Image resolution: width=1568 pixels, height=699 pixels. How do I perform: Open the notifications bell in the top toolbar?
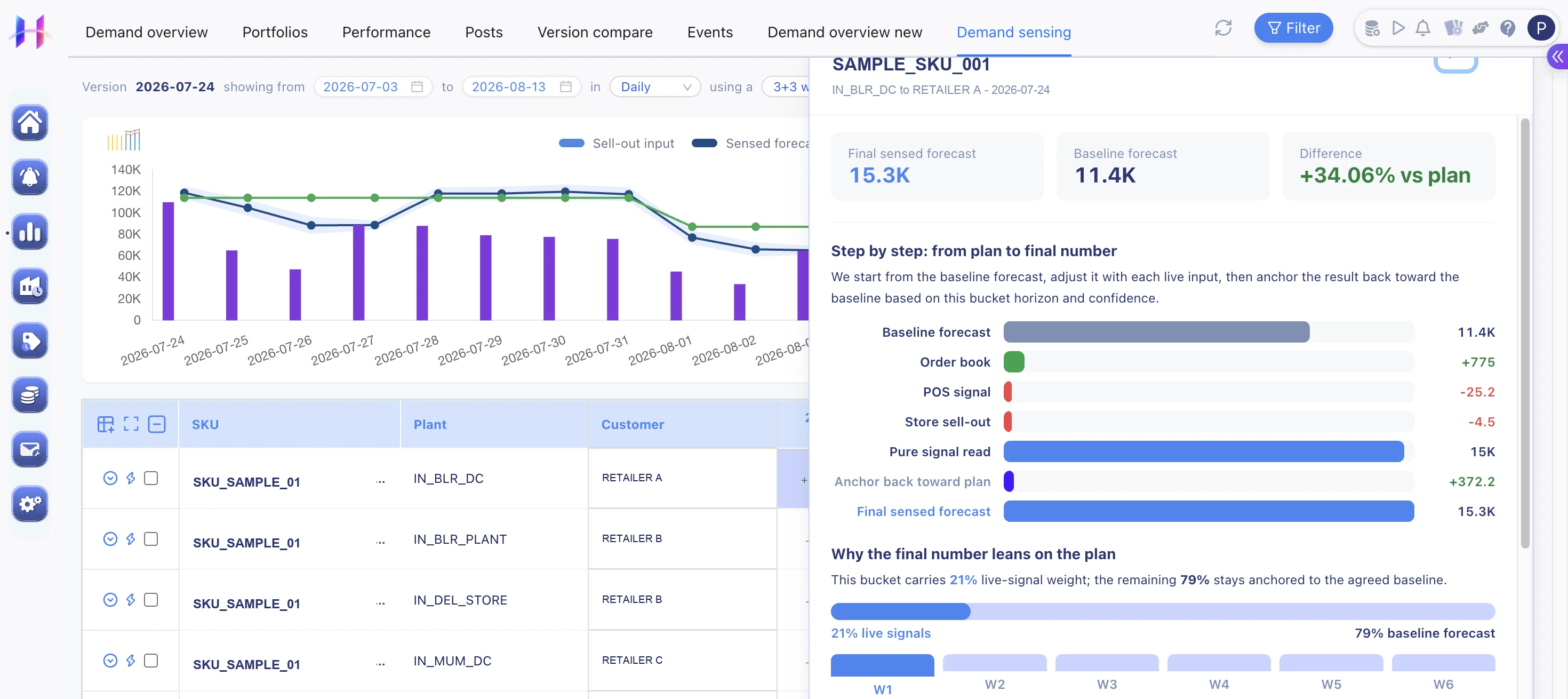1422,28
